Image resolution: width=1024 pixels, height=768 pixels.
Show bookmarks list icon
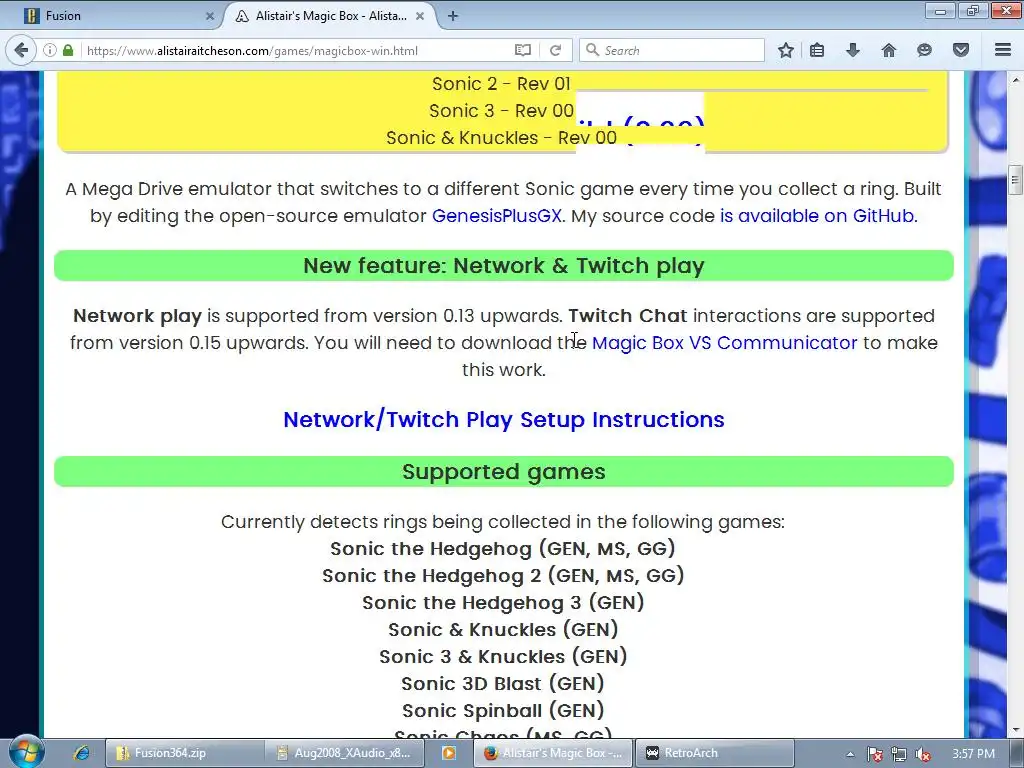coord(817,50)
